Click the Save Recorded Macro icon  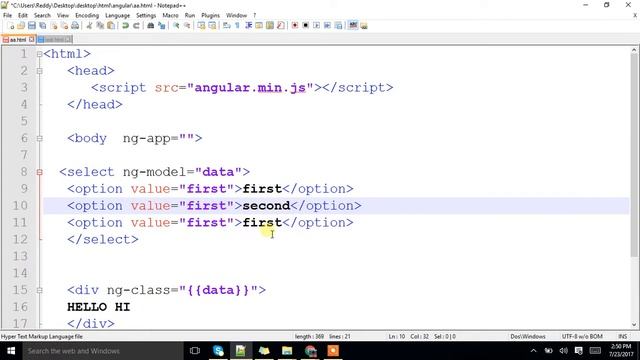click(338, 26)
